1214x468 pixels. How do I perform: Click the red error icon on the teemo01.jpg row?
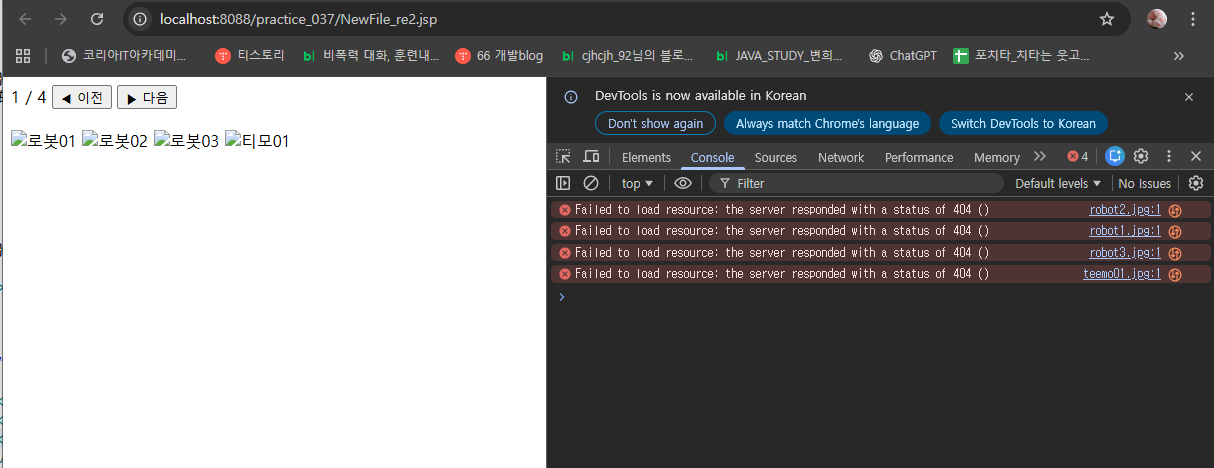point(565,274)
